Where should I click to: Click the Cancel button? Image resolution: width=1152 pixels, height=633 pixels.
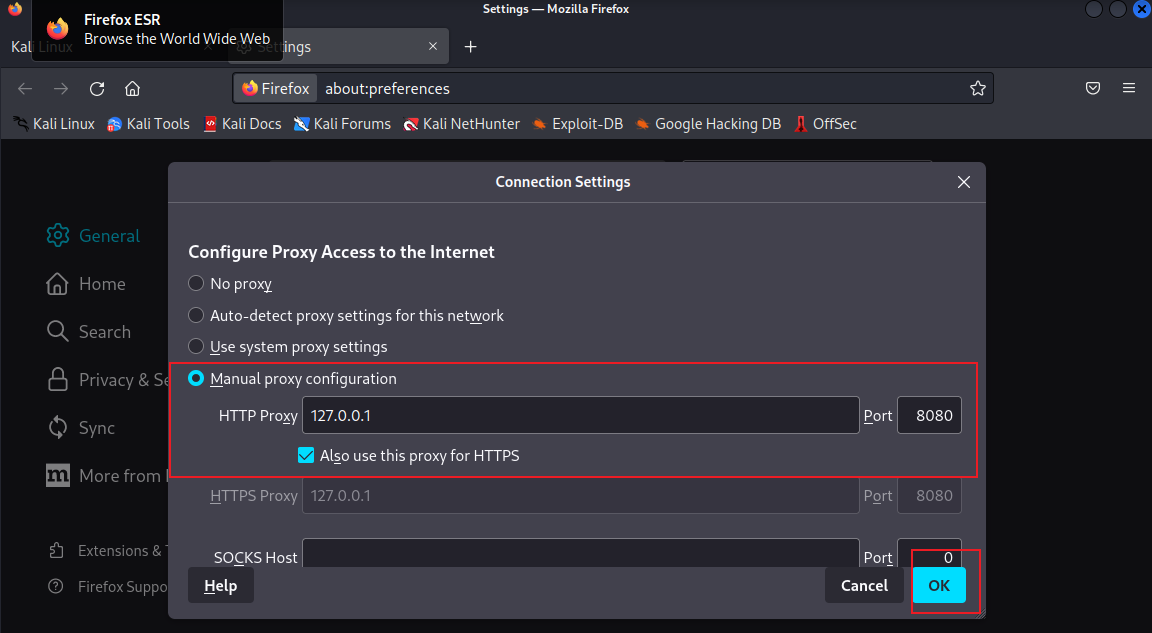pyautogui.click(x=864, y=586)
